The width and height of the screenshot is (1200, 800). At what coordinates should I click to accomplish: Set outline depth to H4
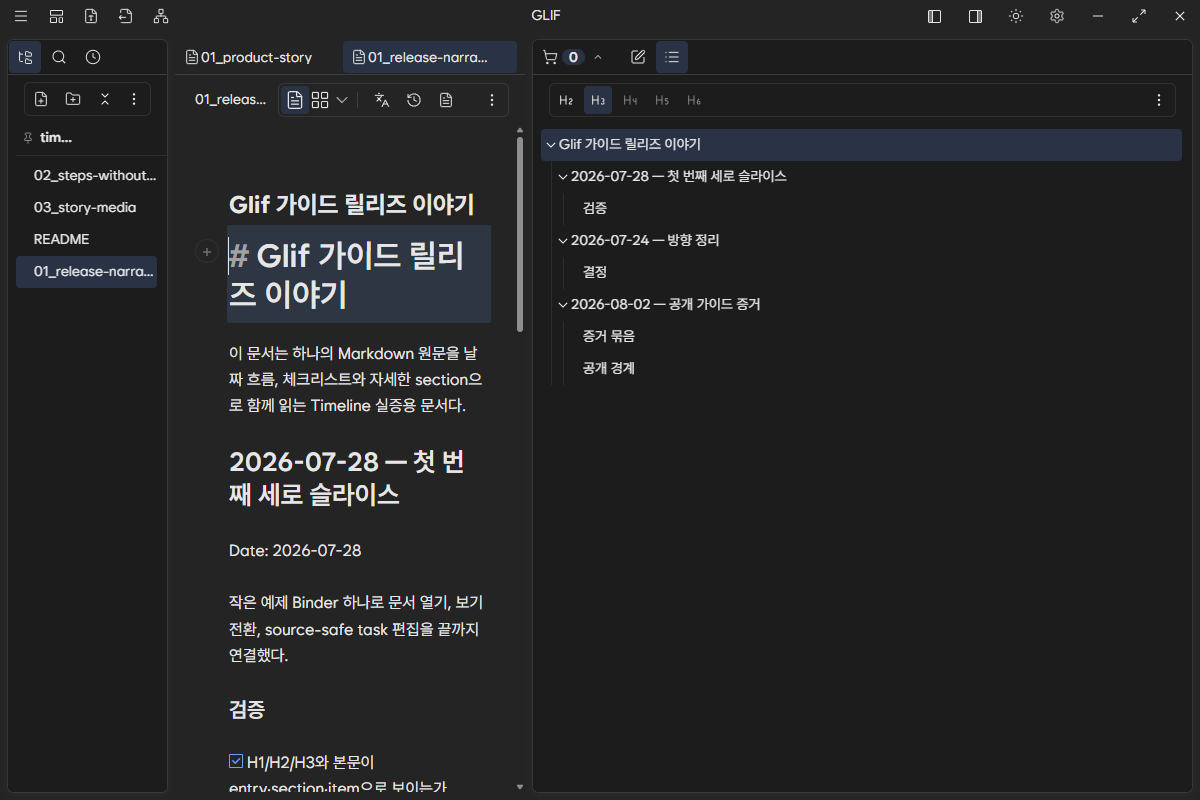[630, 100]
